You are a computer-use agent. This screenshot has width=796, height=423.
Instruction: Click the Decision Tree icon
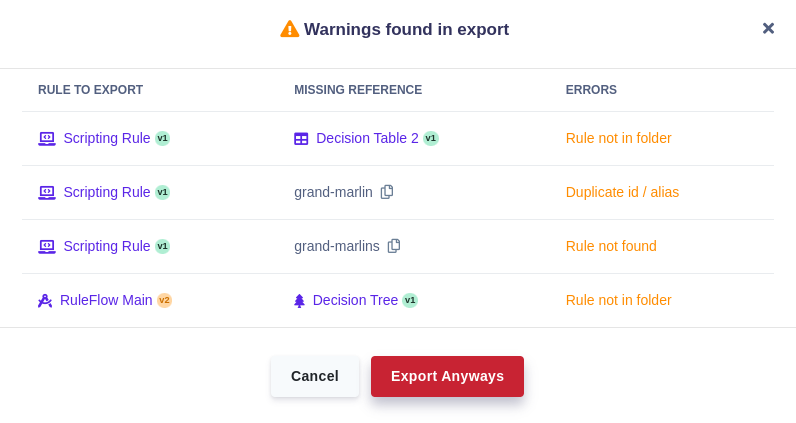(x=299, y=300)
